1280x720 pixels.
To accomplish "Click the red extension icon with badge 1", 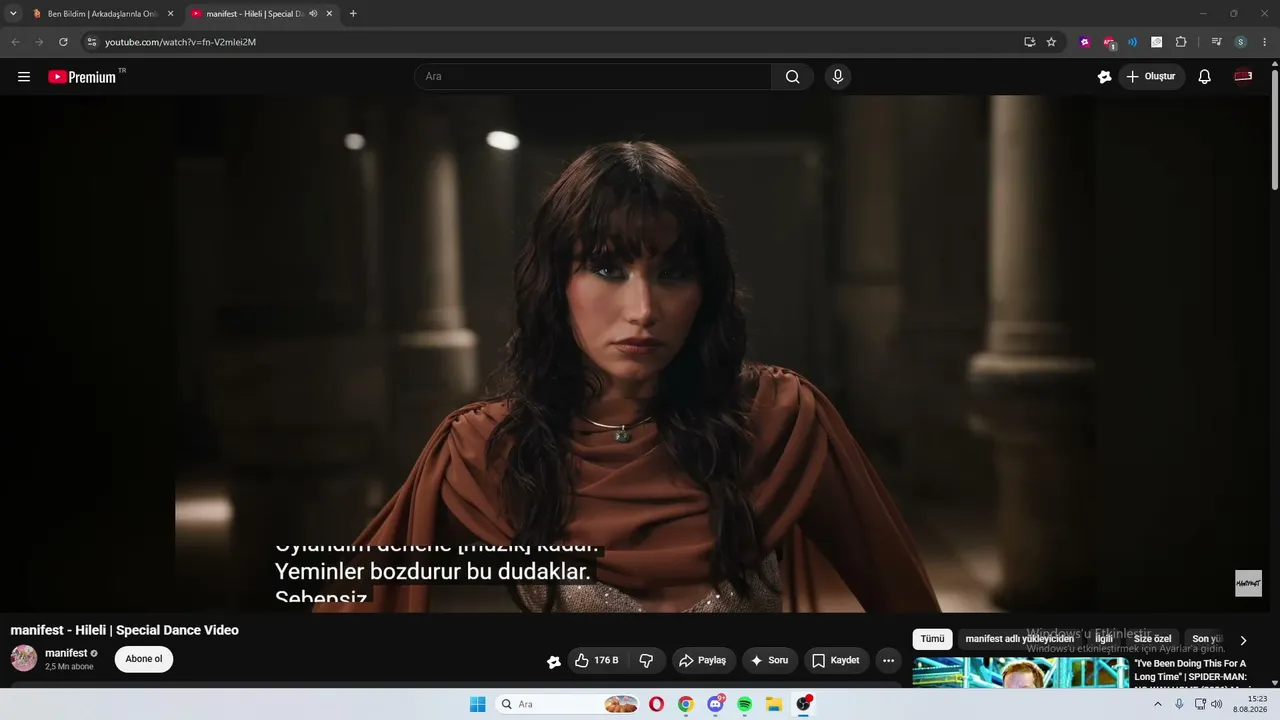I will pyautogui.click(x=1109, y=42).
